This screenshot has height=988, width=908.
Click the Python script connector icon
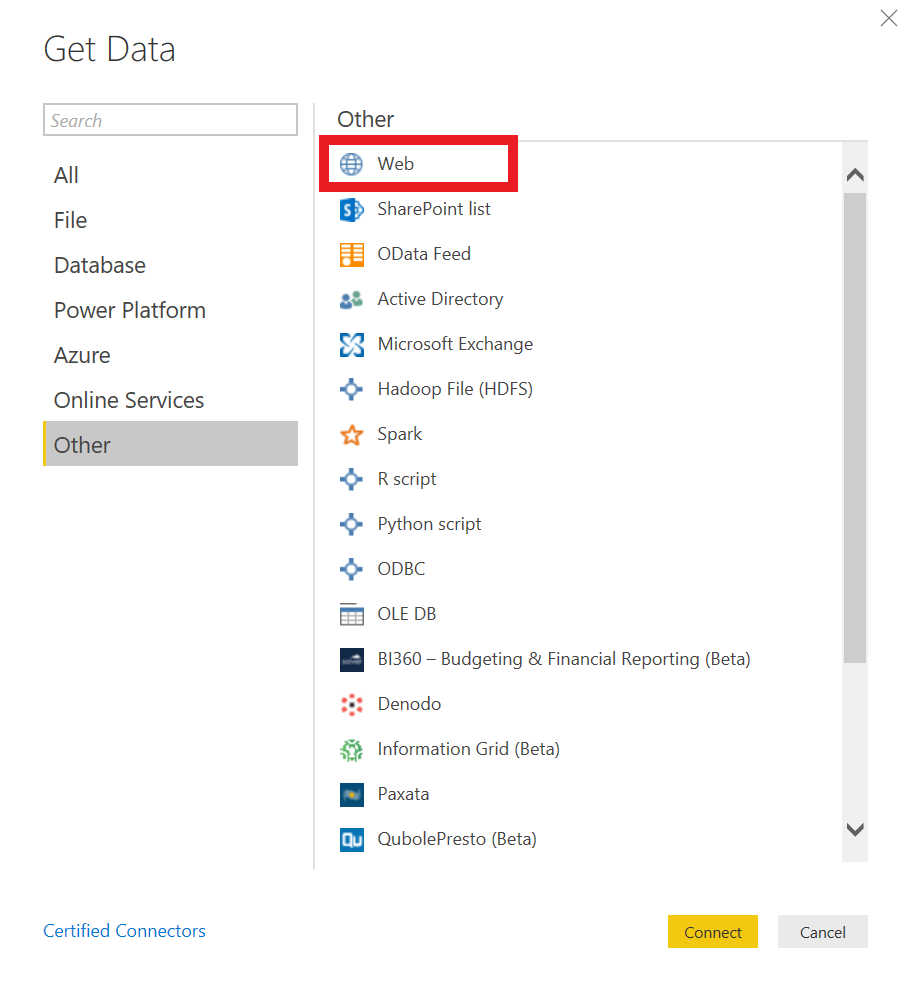point(351,524)
